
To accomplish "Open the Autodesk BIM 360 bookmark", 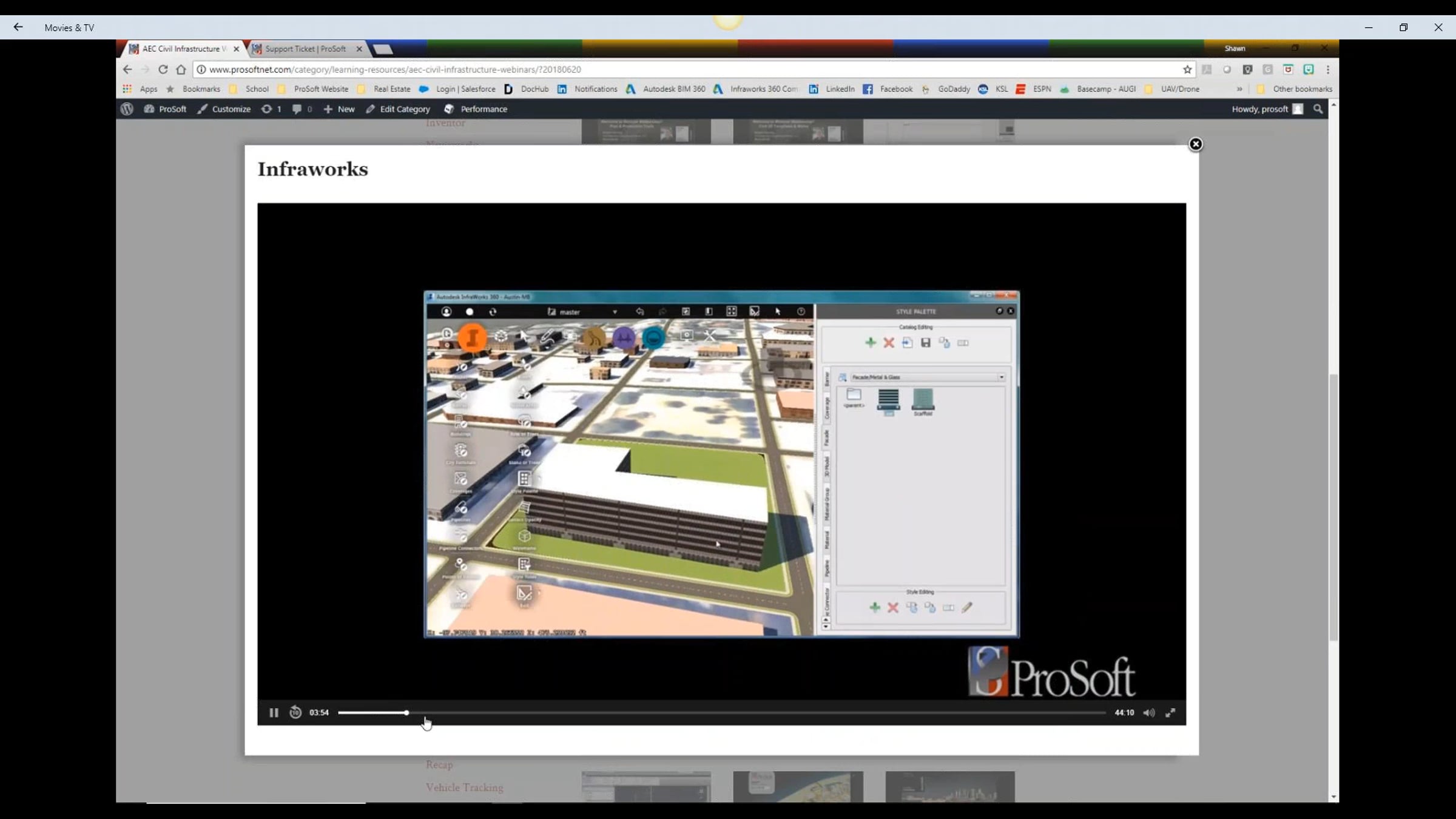I will (x=666, y=89).
